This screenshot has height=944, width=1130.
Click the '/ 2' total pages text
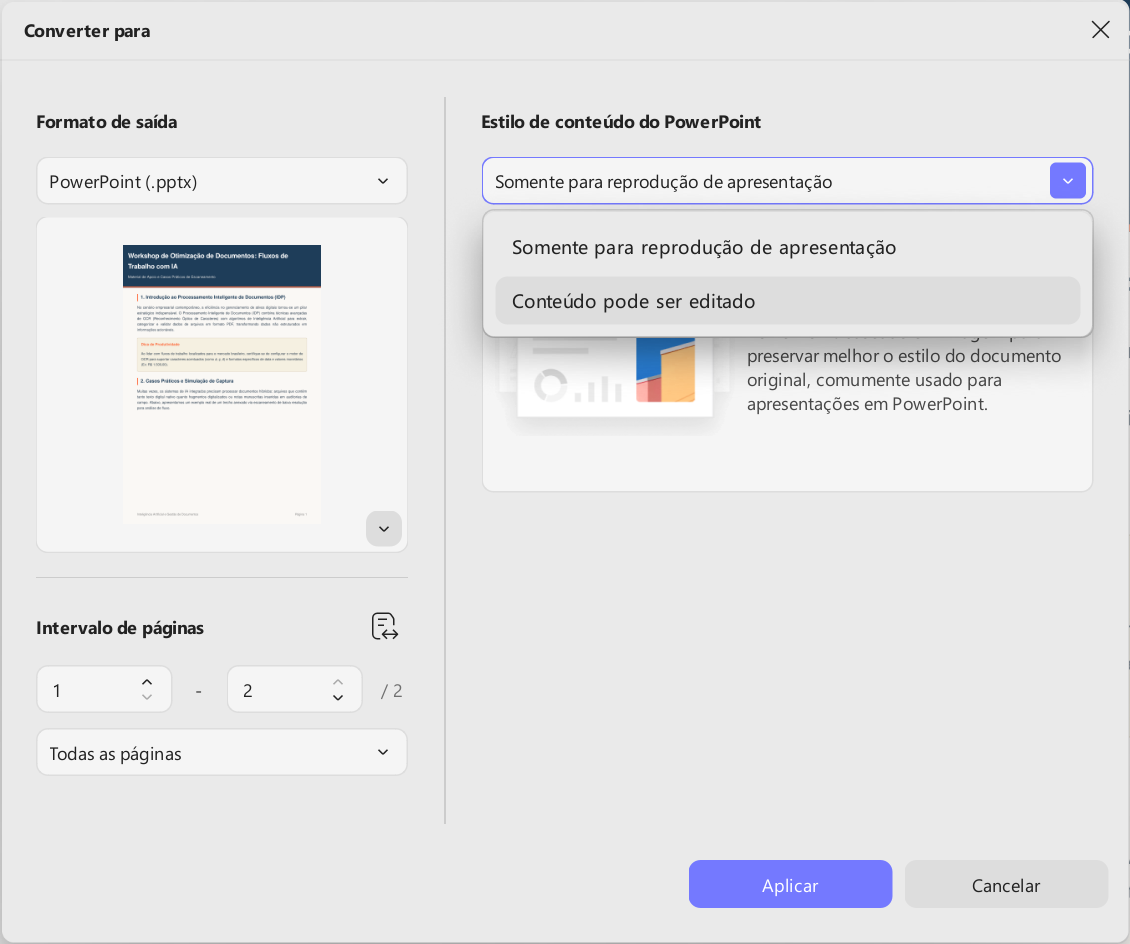(391, 691)
